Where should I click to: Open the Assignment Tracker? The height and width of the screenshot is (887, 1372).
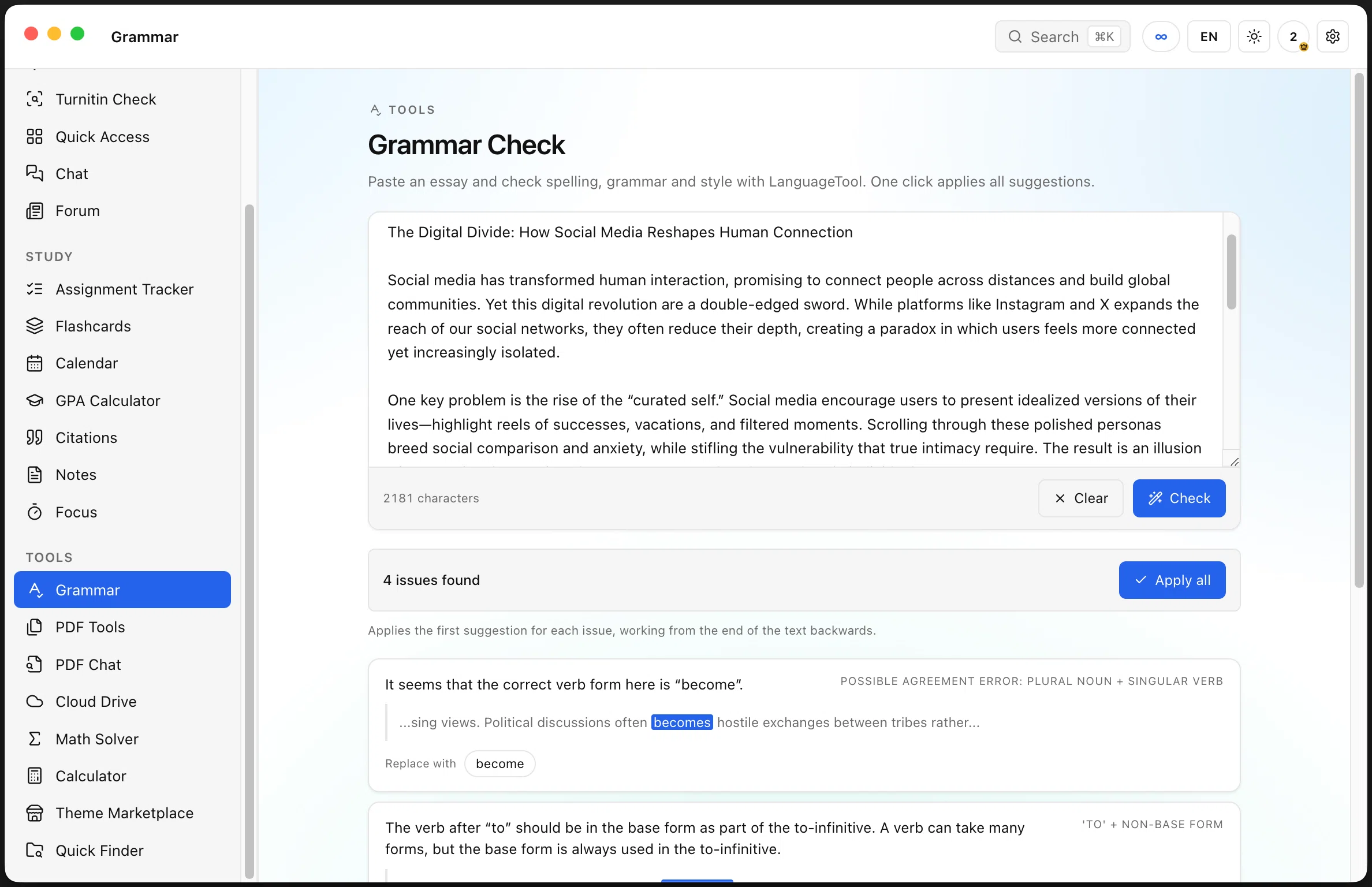coord(122,289)
